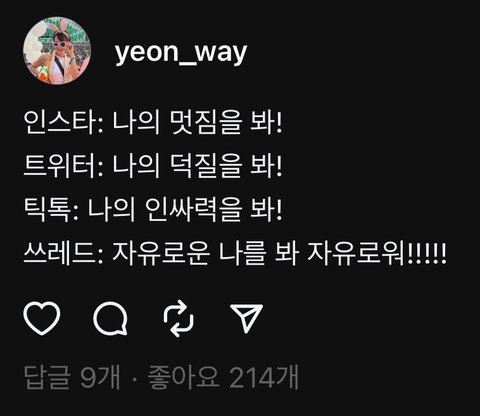Visit the yeon_way username profile
Viewport: 480px width, 416px height.
(x=181, y=53)
